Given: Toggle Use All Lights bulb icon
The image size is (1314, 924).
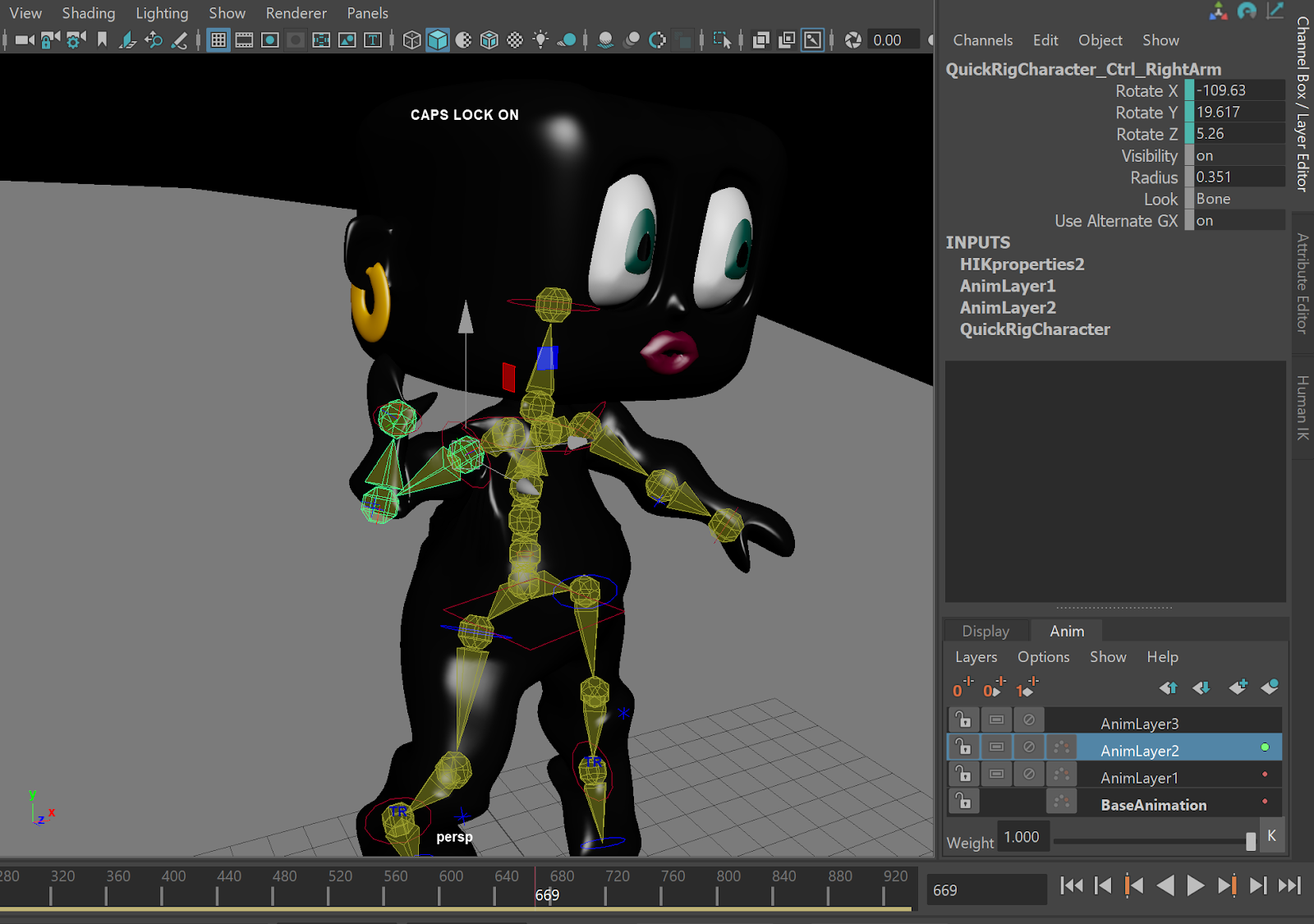Looking at the screenshot, I should click(540, 39).
